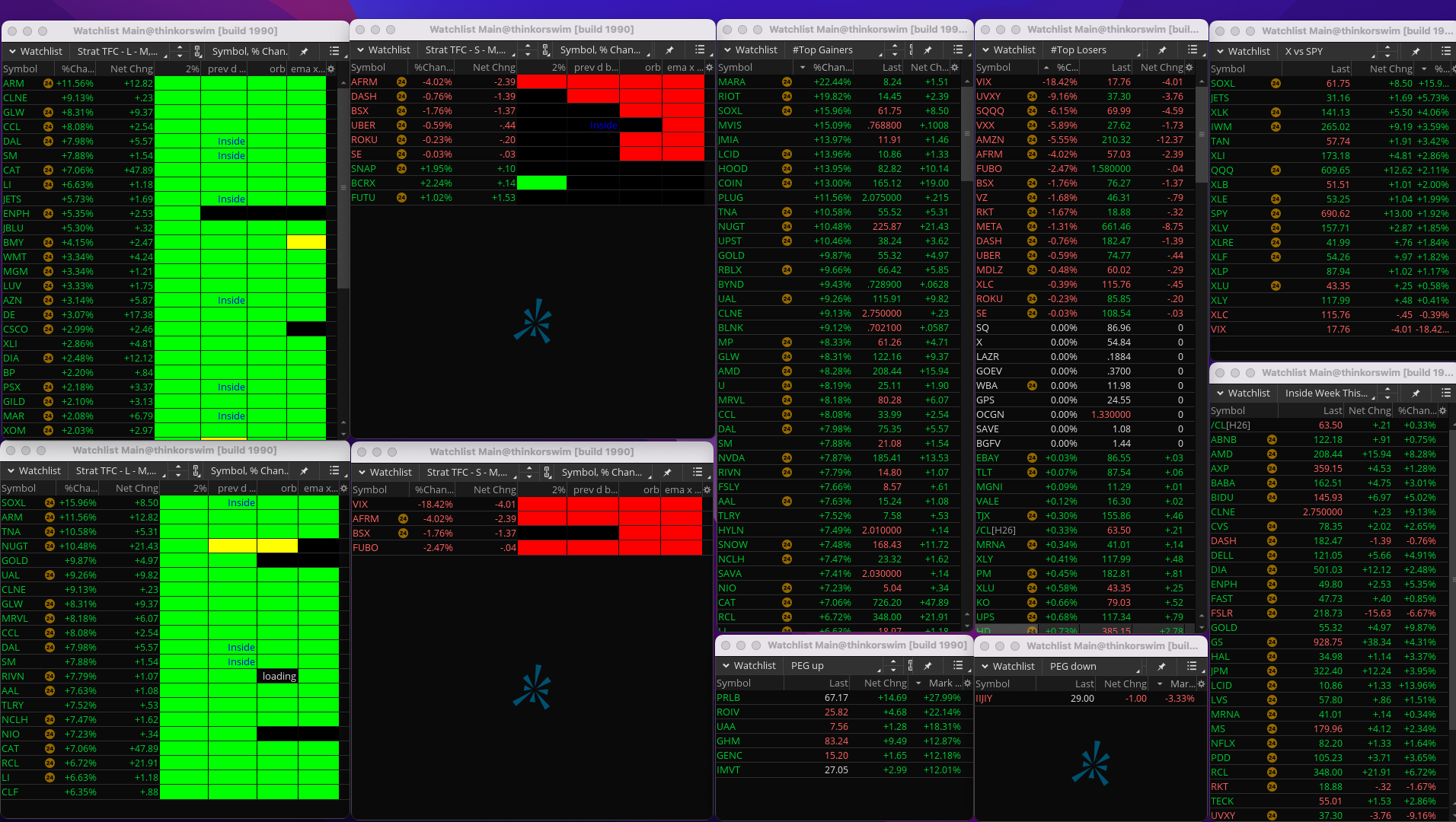Toggle the pin in X vs SPY watchlist
This screenshot has width=1456, height=822.
point(1415,52)
